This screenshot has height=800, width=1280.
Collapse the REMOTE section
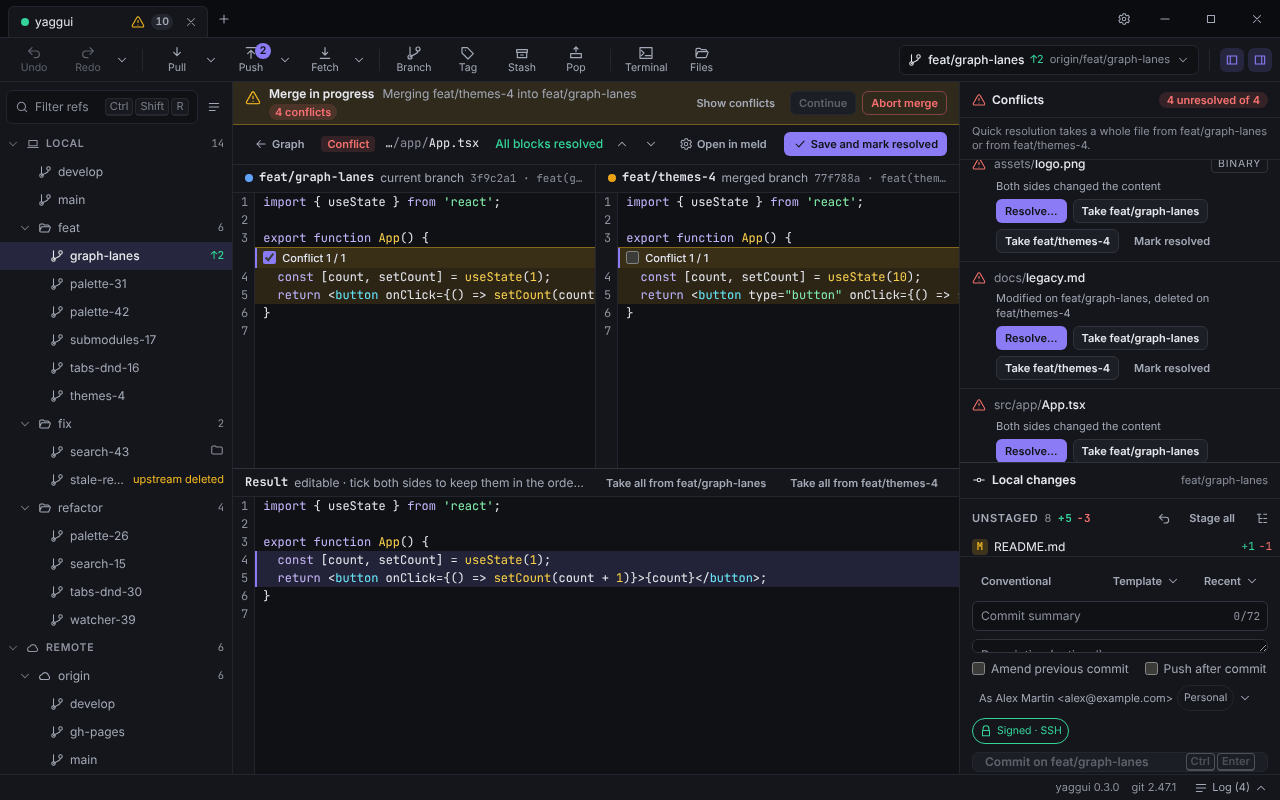click(13, 648)
